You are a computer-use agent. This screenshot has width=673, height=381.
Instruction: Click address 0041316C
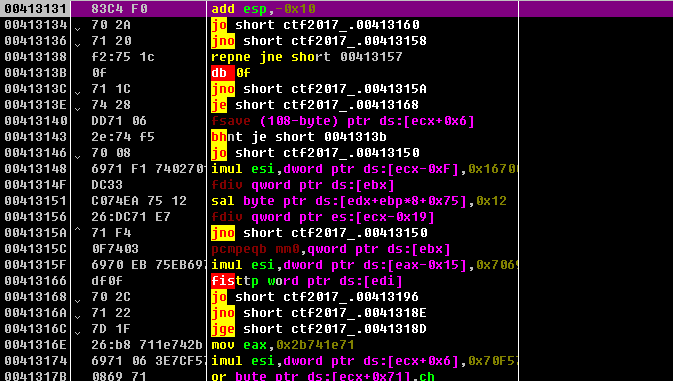36,329
